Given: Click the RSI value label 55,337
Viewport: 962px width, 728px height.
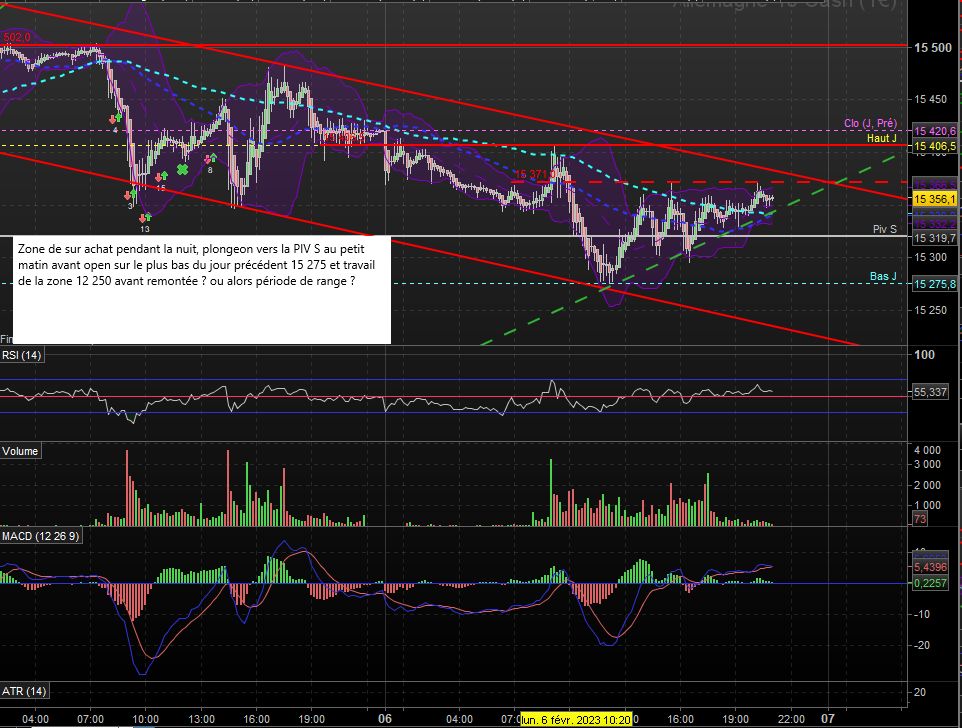Looking at the screenshot, I should tap(930, 392).
